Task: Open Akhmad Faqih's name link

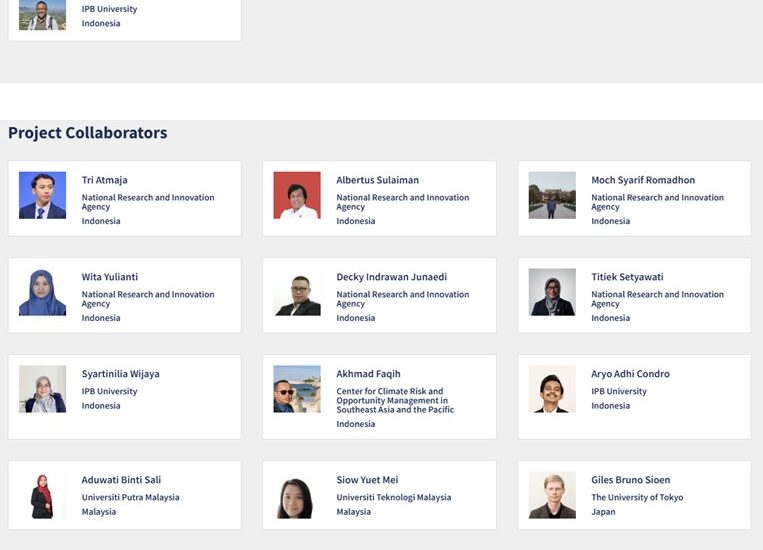Action: click(x=368, y=374)
